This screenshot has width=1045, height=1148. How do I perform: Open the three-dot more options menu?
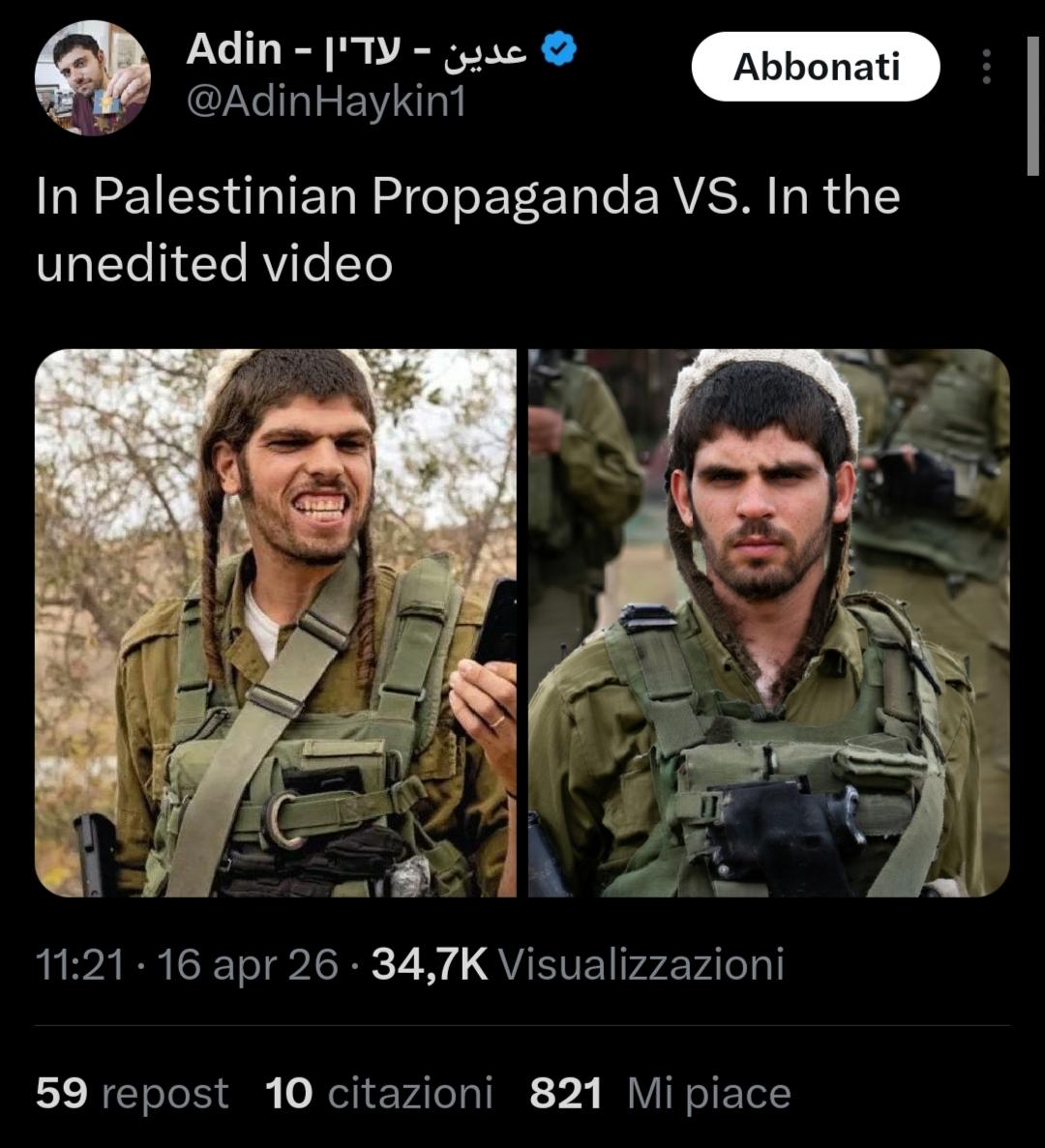pos(986,67)
